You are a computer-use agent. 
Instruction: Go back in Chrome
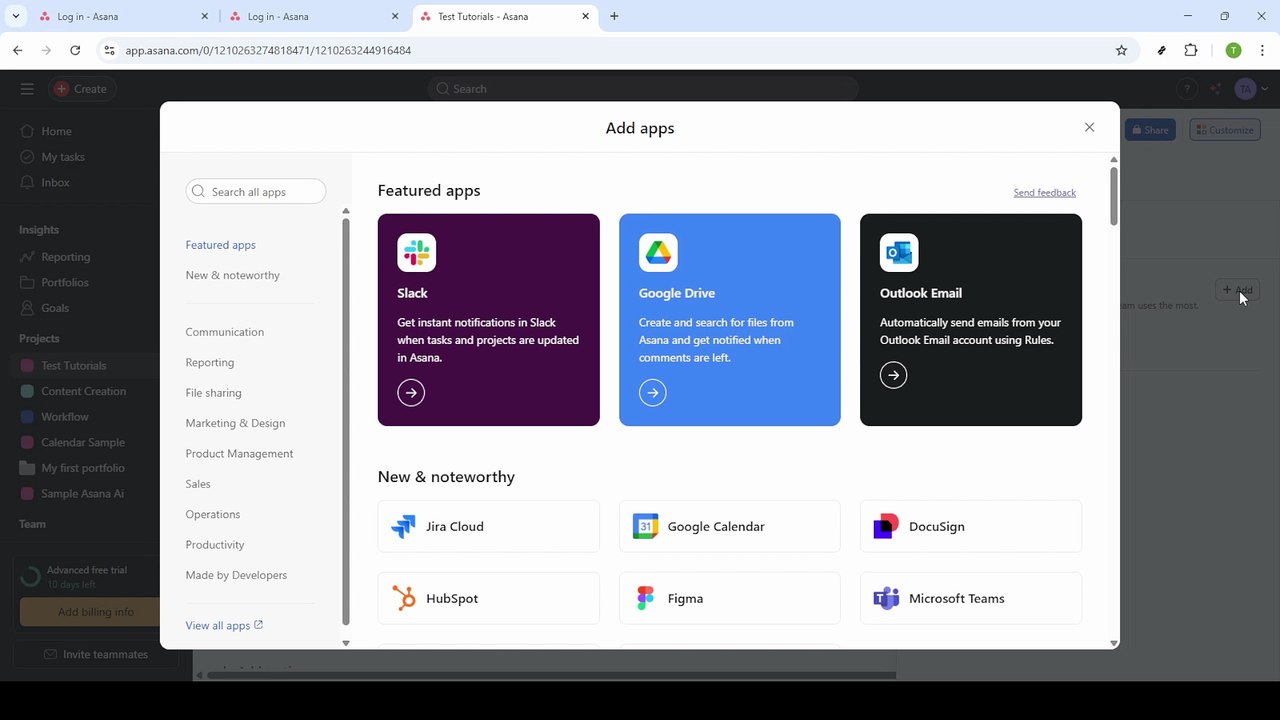pos(18,50)
